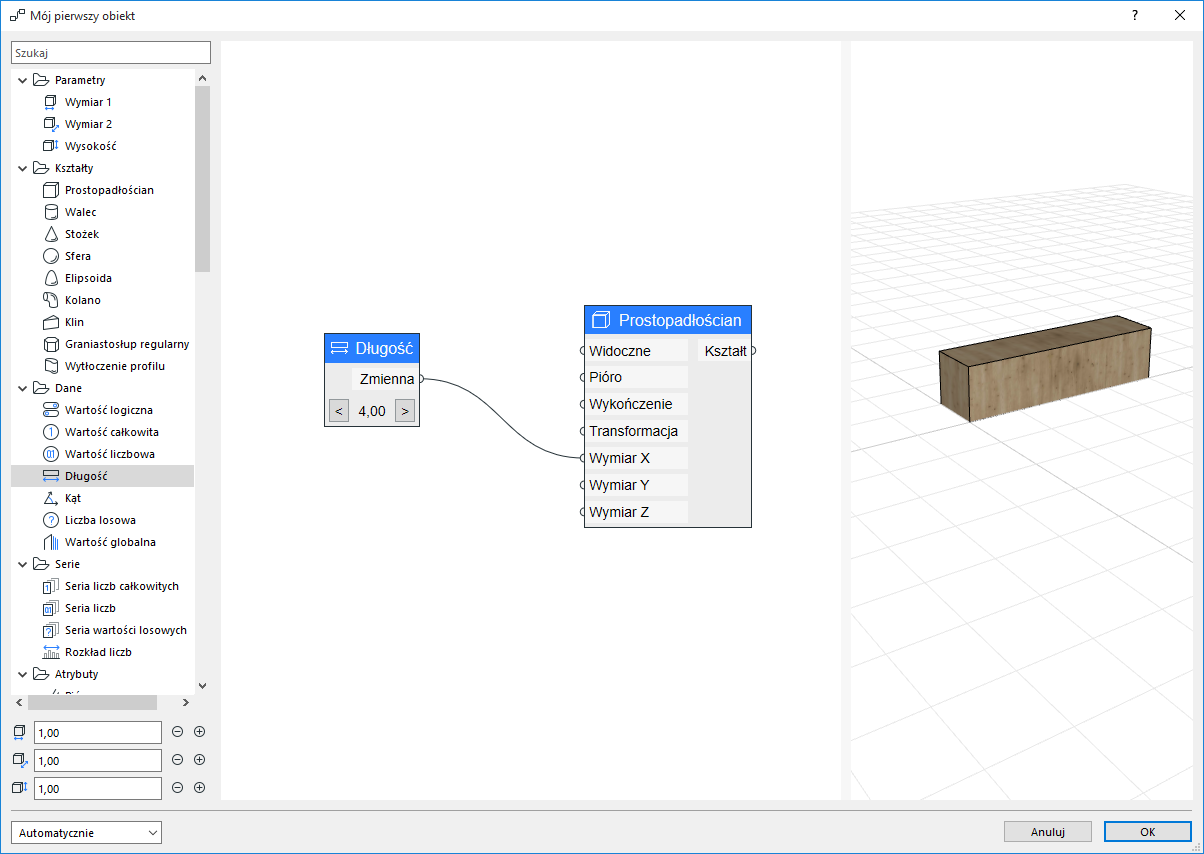Increase the Długość value with right arrow

click(405, 411)
